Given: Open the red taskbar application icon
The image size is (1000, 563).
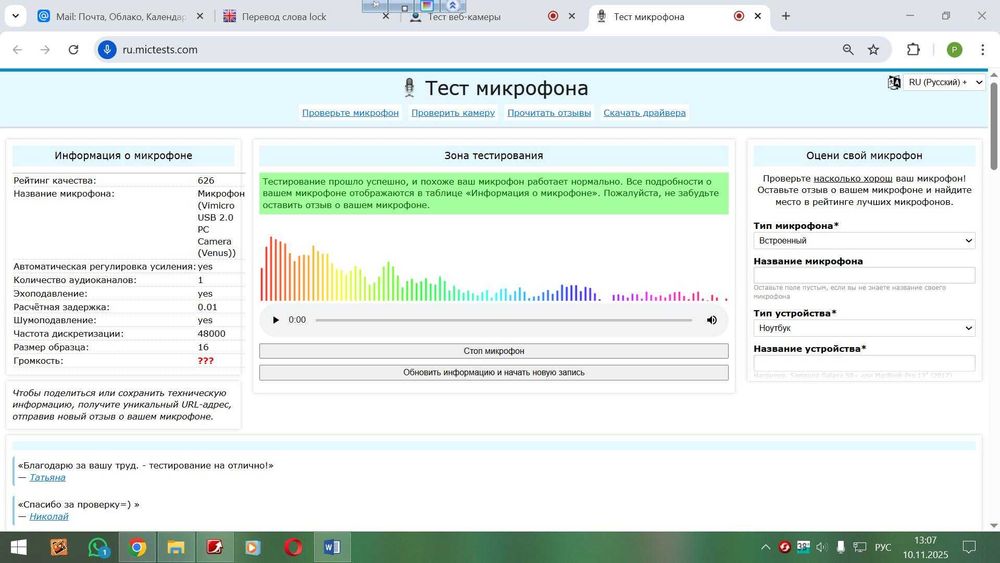Looking at the screenshot, I should point(214,547).
